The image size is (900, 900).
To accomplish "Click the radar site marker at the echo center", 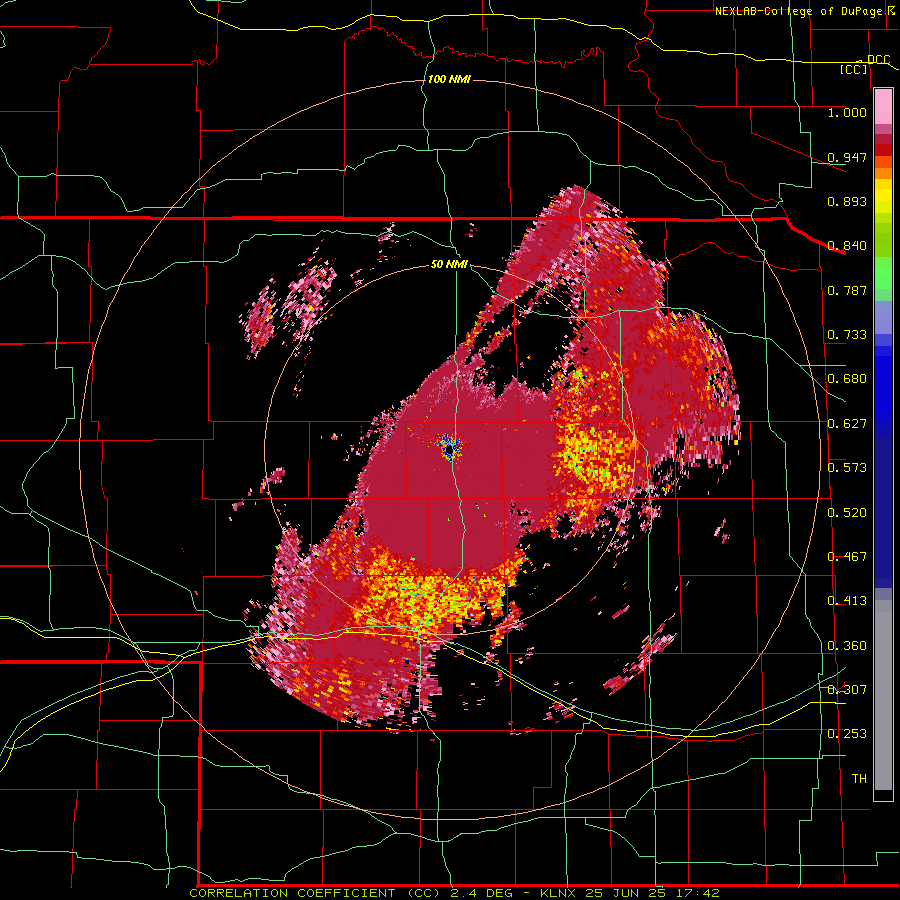I will [451, 448].
